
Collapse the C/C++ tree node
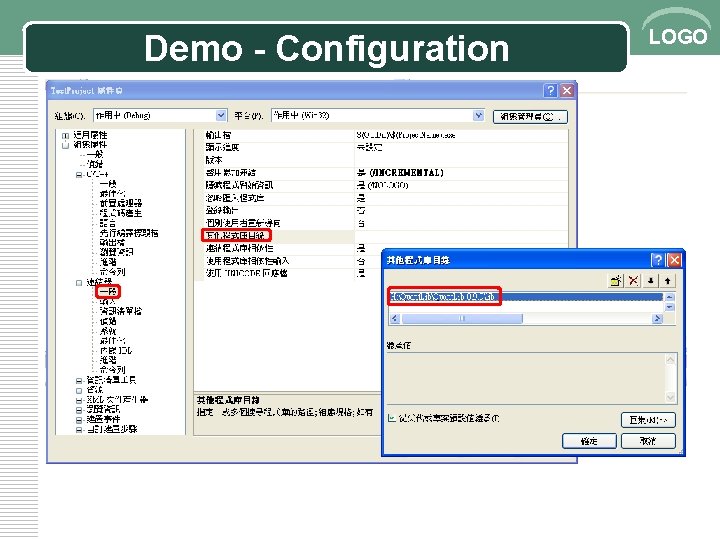click(x=79, y=174)
